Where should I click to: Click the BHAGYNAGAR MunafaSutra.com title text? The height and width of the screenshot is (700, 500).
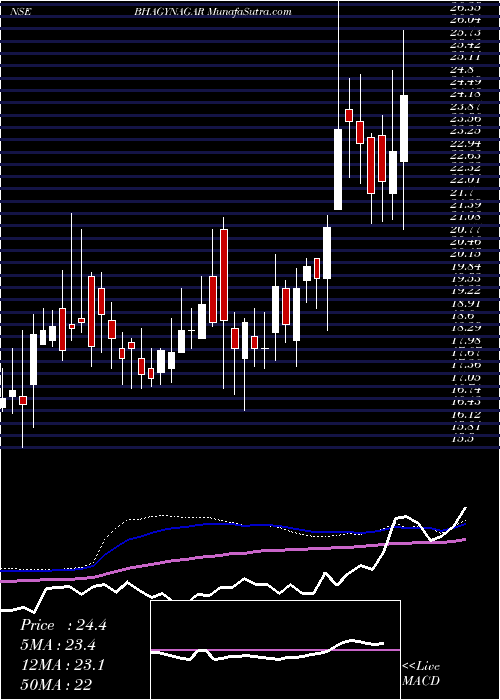click(213, 12)
